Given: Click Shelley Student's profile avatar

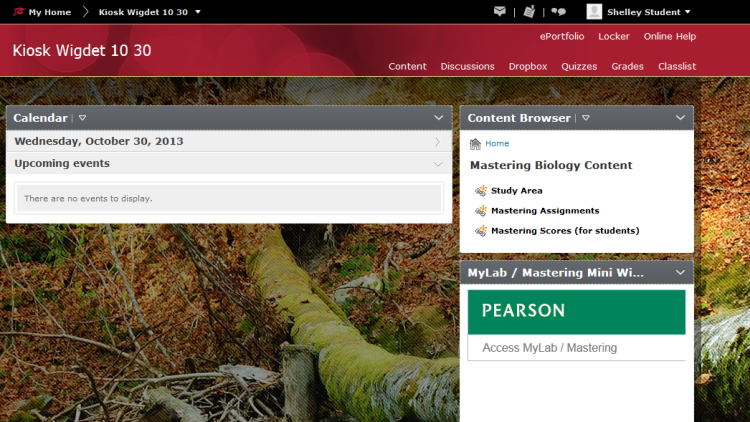Looking at the screenshot, I should pyautogui.click(x=594, y=12).
